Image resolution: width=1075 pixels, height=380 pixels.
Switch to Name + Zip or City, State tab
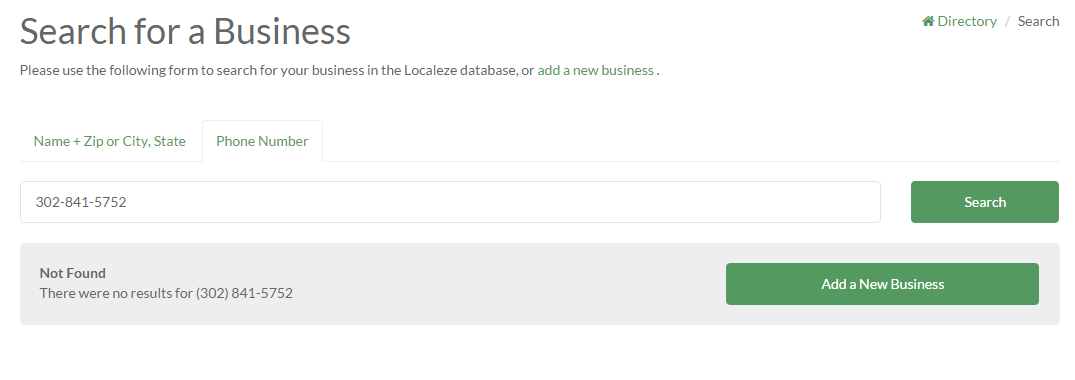pyautogui.click(x=110, y=141)
